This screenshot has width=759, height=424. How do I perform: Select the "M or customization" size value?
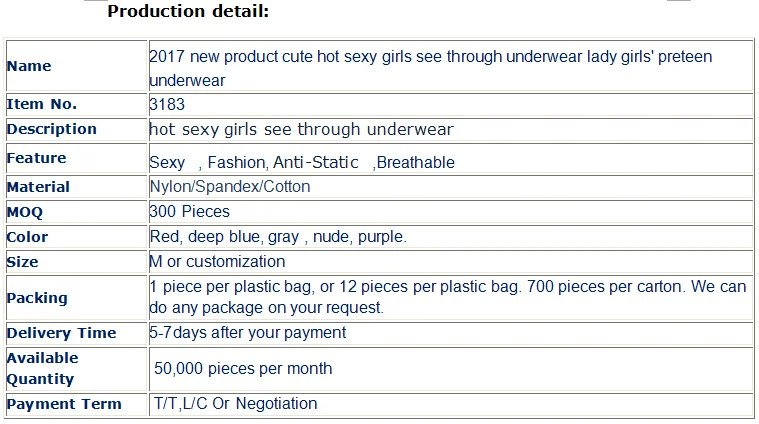(x=217, y=262)
